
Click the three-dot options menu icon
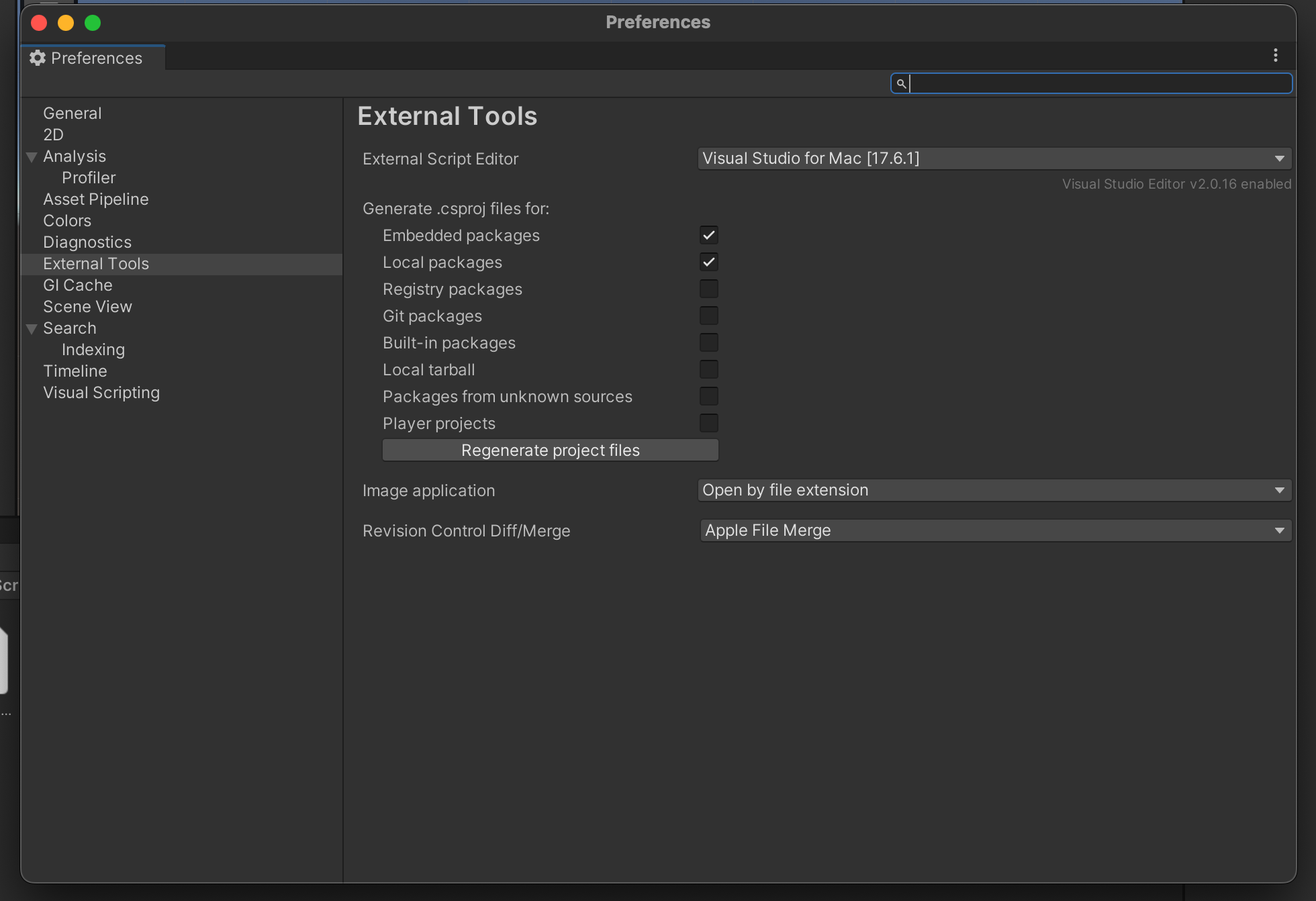click(1275, 56)
